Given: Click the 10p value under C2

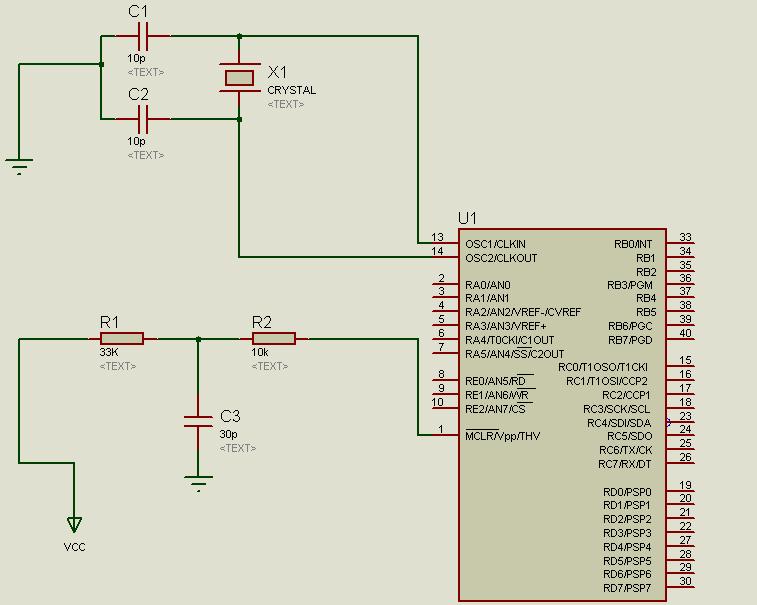Looking at the screenshot, I should click(136, 141).
